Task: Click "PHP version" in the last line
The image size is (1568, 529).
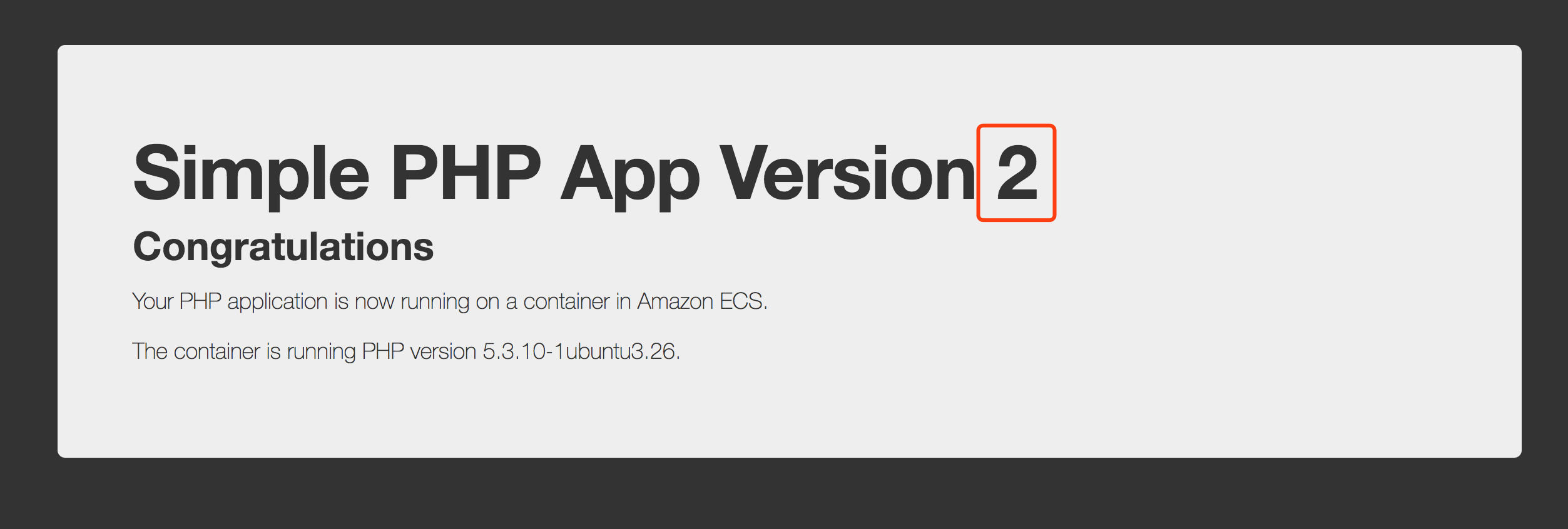Action: click(419, 351)
